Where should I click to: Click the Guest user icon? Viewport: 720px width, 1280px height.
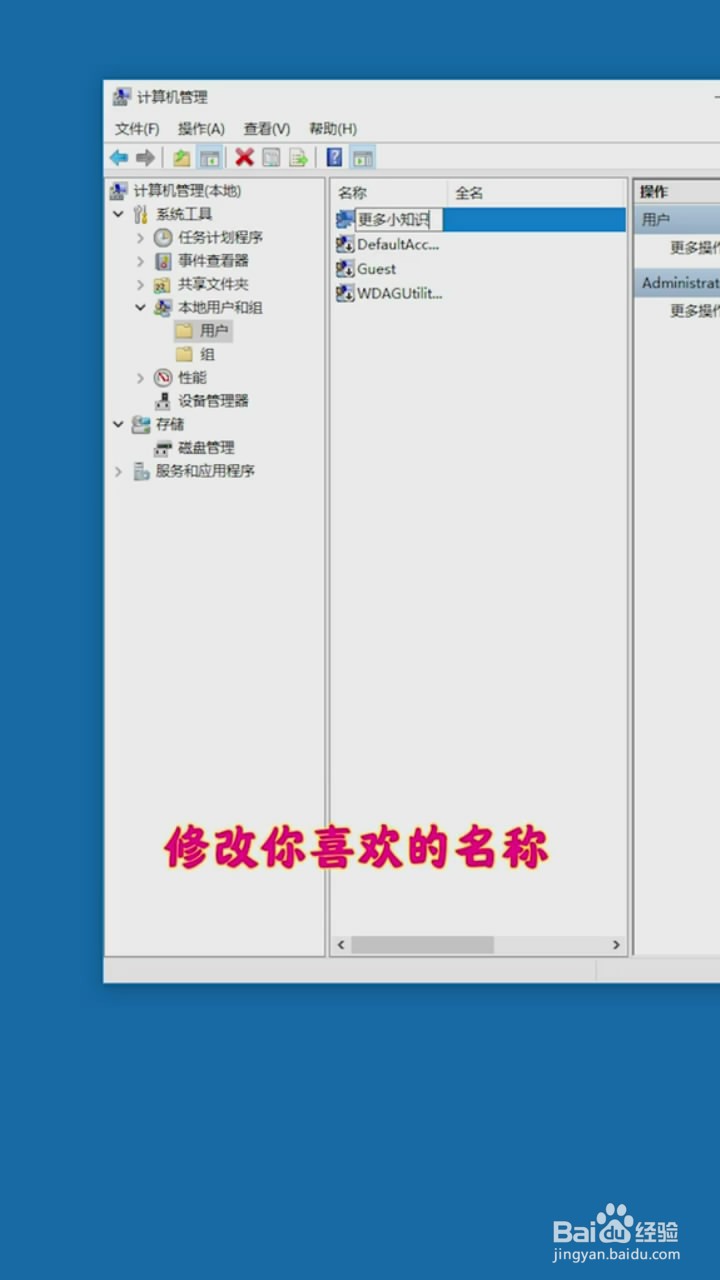point(345,268)
